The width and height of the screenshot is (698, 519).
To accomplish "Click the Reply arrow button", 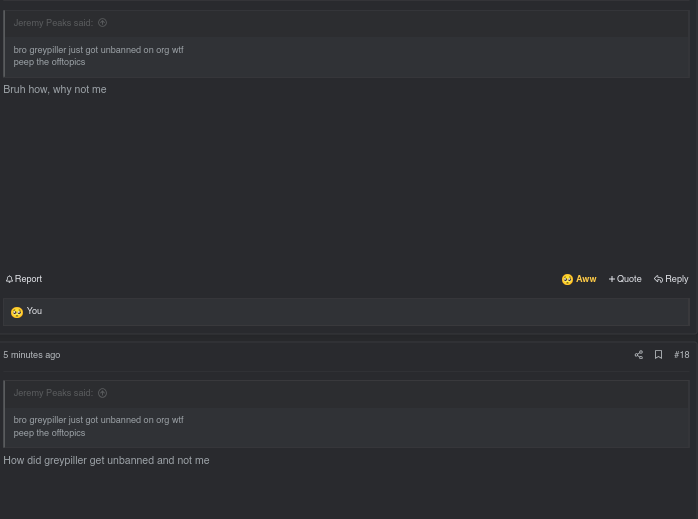I will click(x=671, y=279).
